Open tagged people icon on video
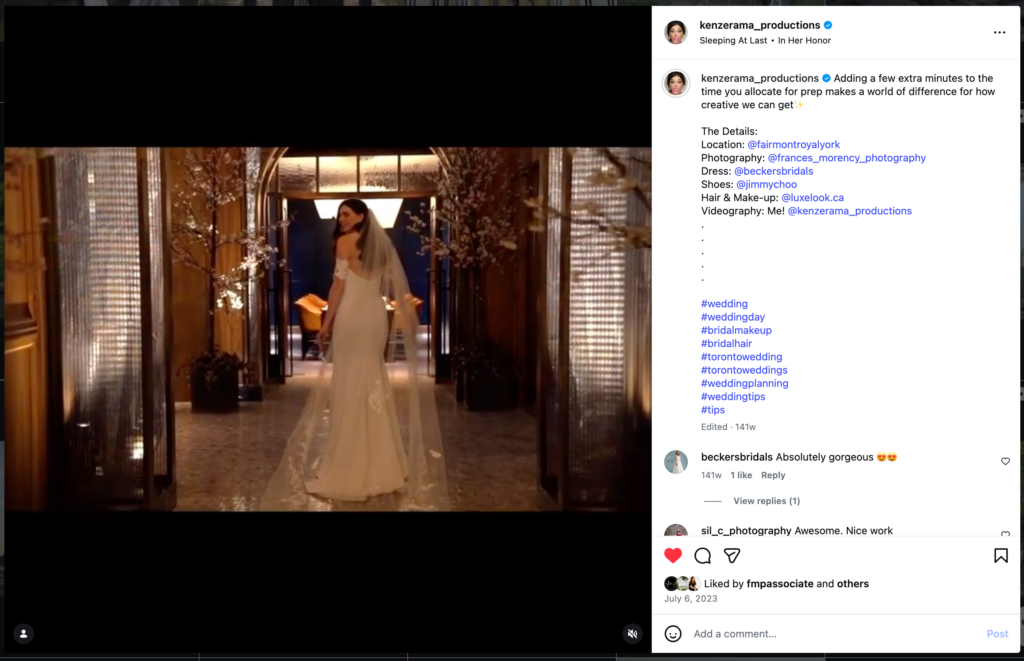 (23, 633)
